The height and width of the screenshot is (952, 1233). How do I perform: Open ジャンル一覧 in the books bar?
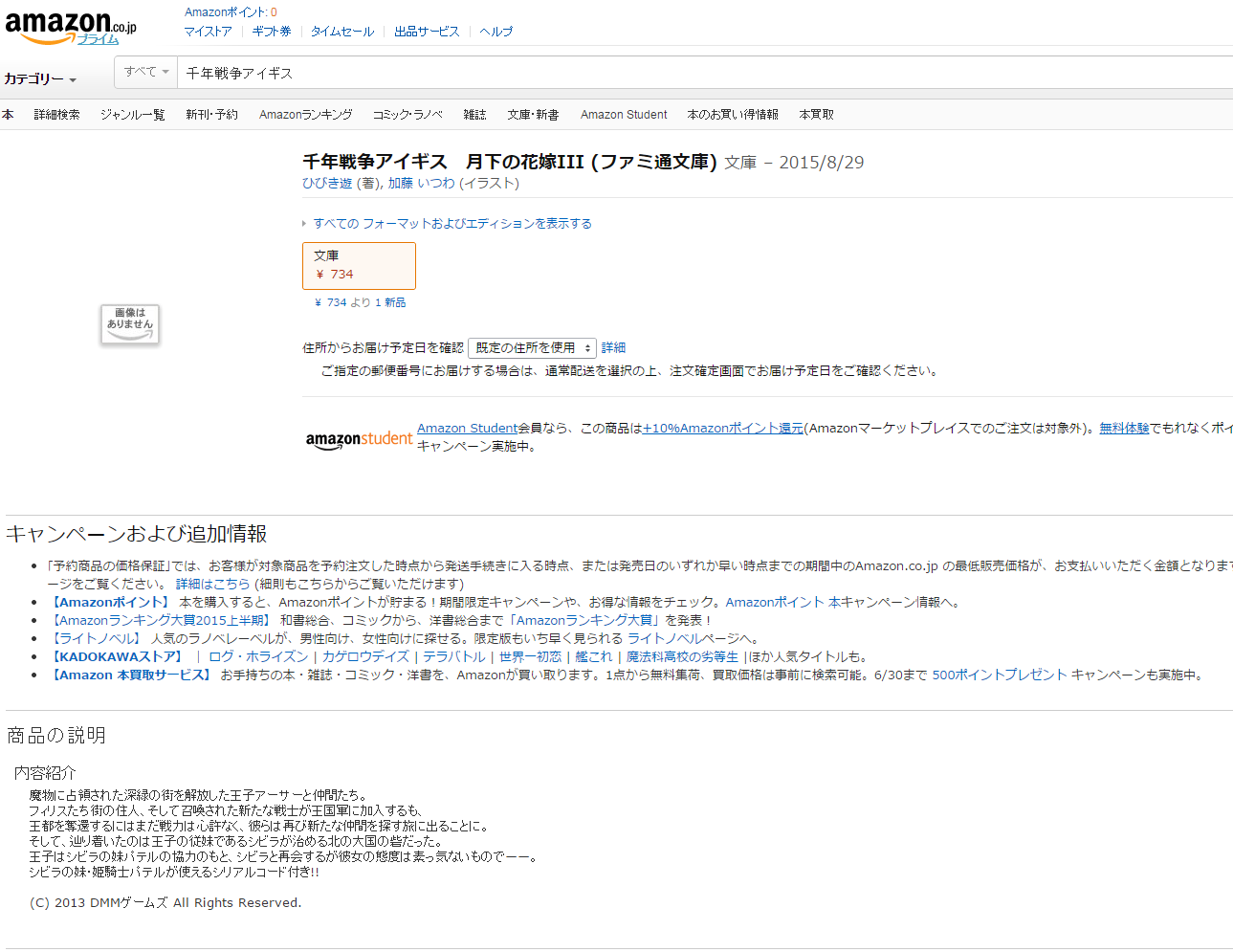point(133,115)
